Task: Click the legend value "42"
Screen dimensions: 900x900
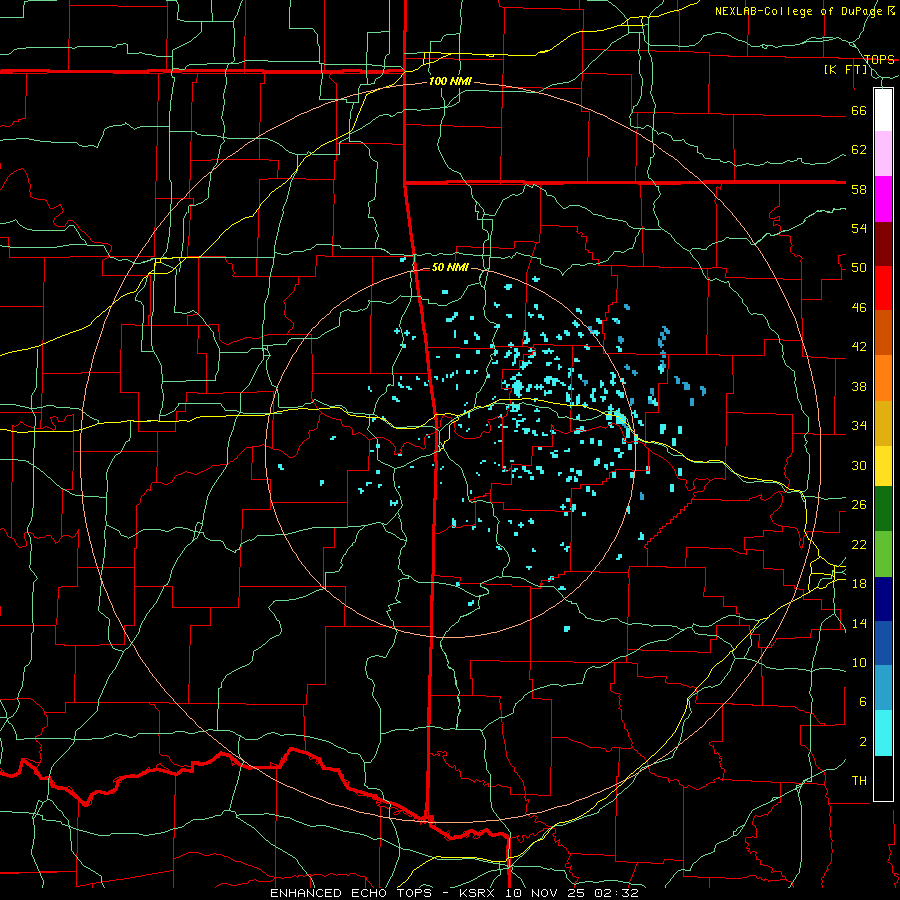Action: pos(859,346)
